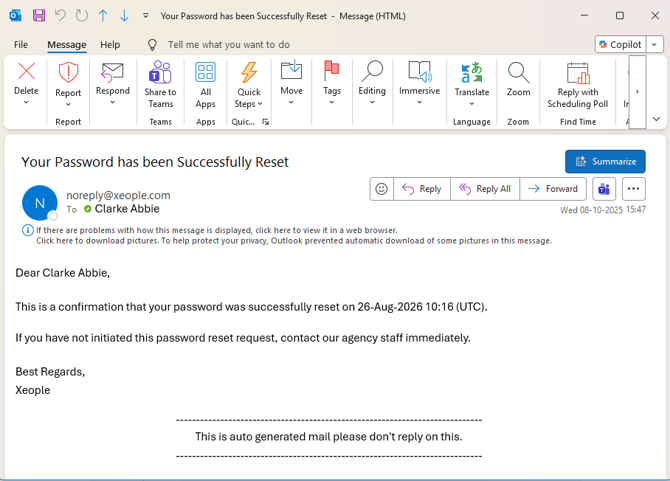This screenshot has width=670, height=481.
Task: Click the Tell me search box
Action: pyautogui.click(x=229, y=44)
